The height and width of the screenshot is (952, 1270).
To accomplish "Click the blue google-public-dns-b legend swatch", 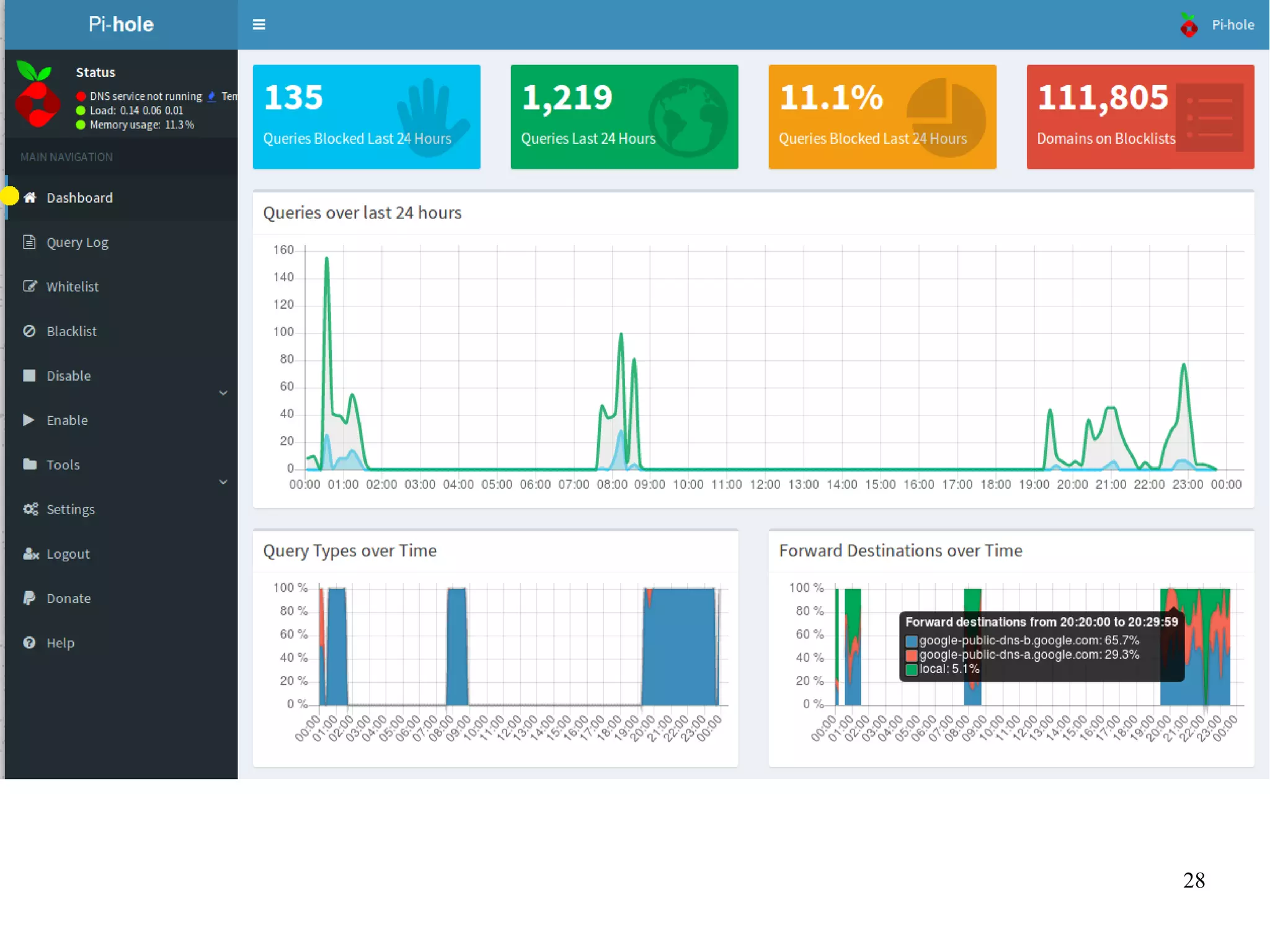I will pos(911,641).
